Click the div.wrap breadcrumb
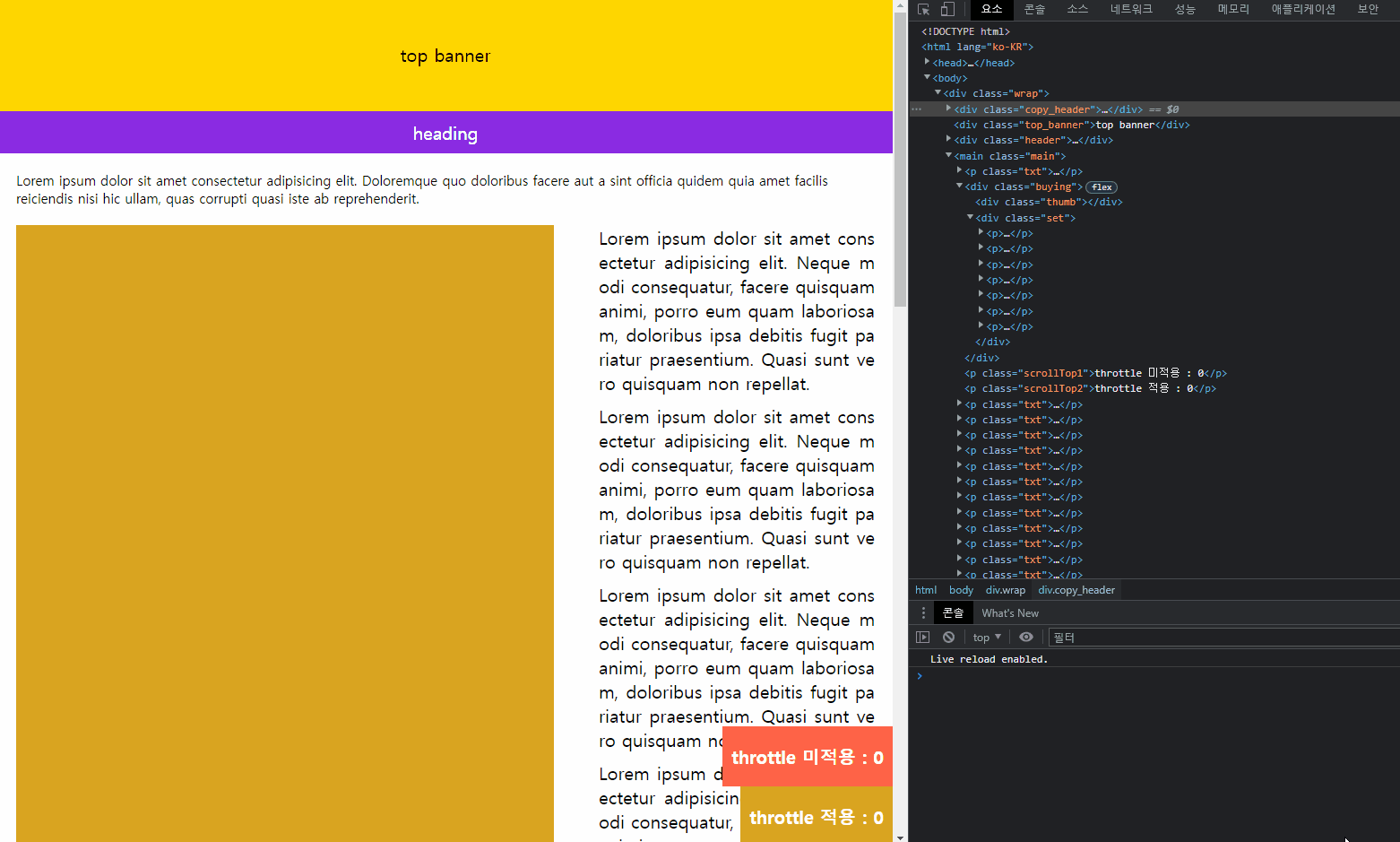 1005,590
